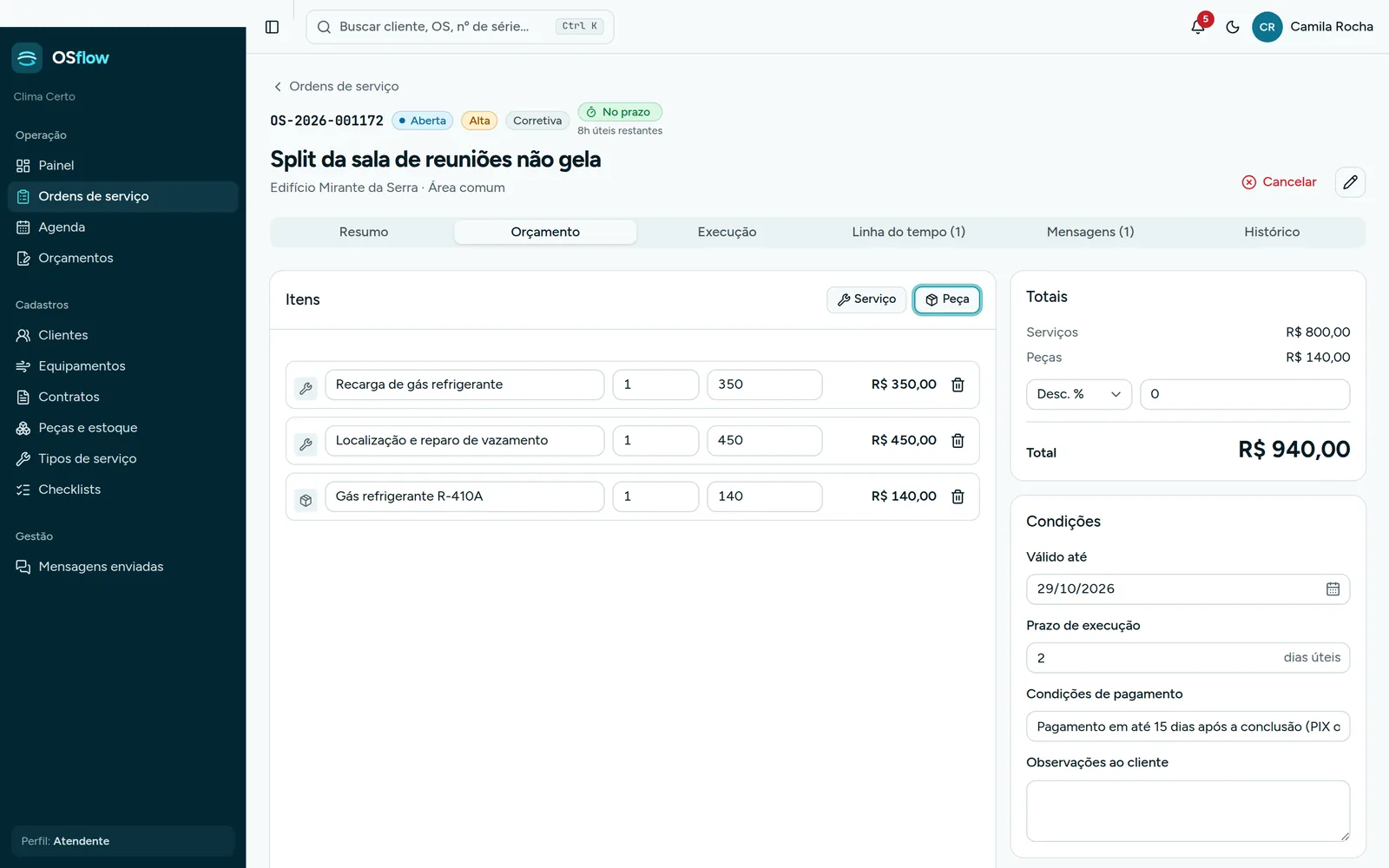Open Equipamentos in sidebar
This screenshot has height=868, width=1389.
pyautogui.click(x=123, y=366)
